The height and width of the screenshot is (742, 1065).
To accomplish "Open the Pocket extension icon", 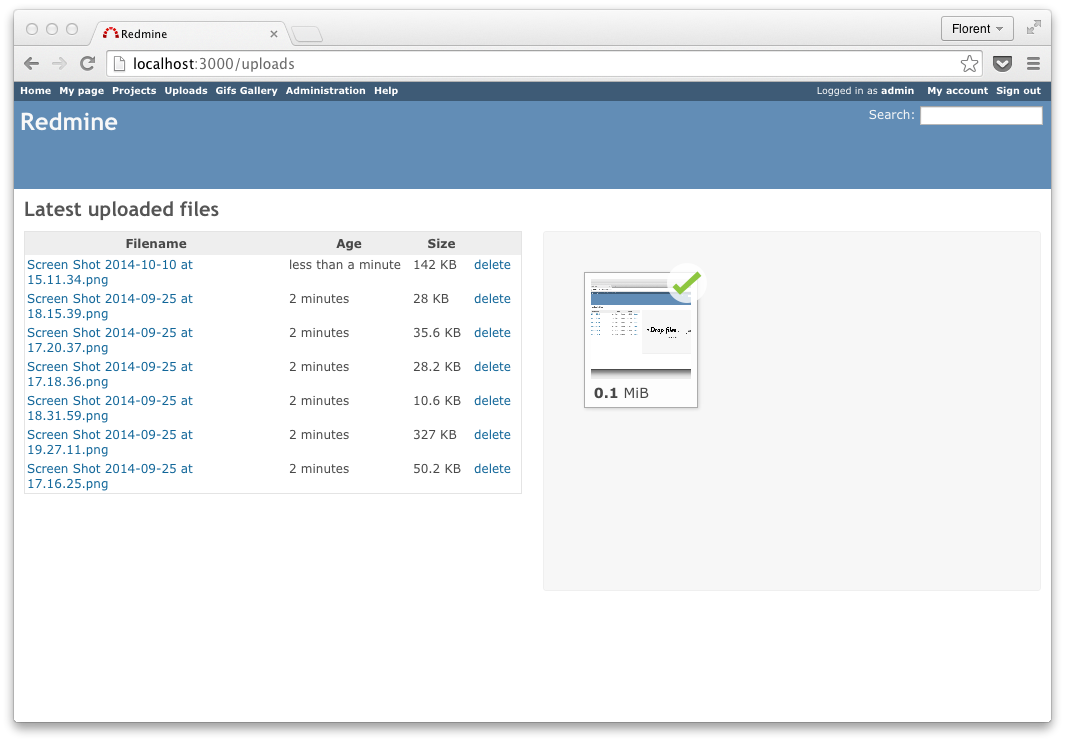I will [x=1003, y=63].
